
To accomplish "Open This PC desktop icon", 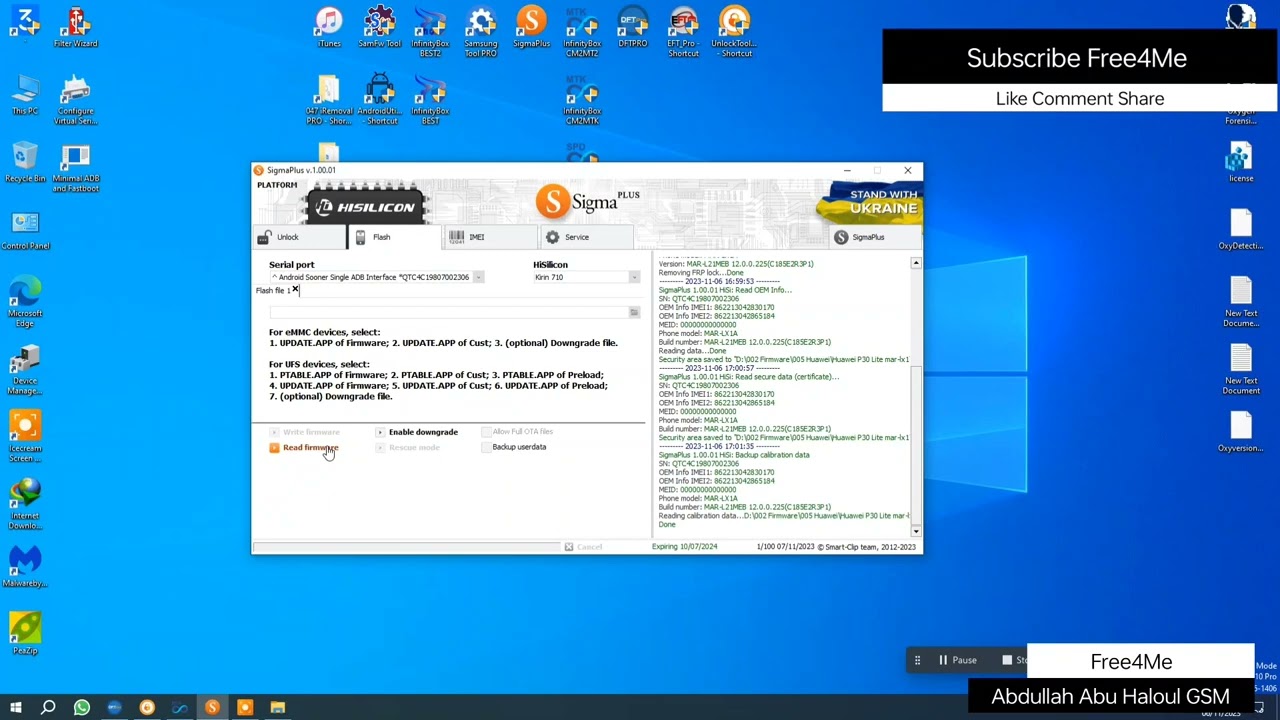I will (x=25, y=95).
